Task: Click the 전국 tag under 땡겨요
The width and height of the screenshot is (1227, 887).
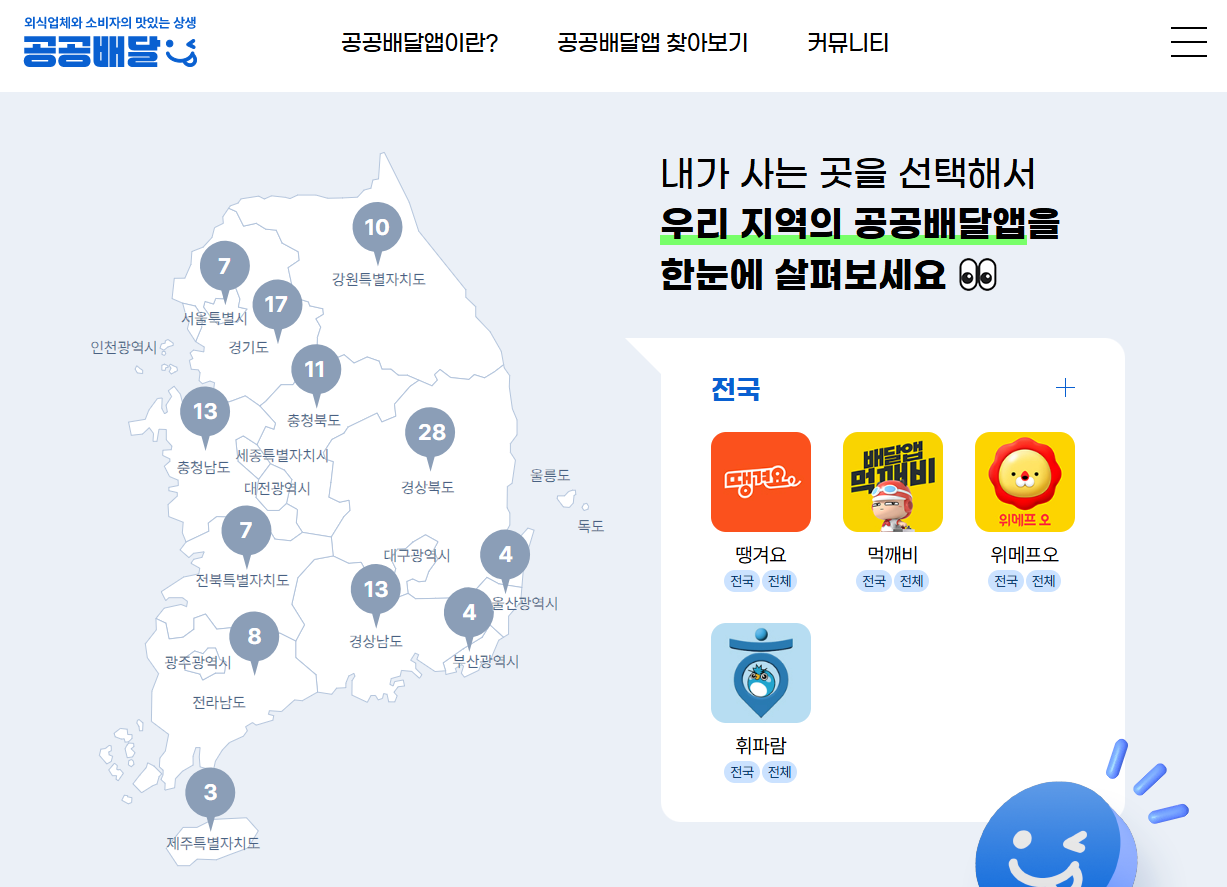Action: pos(742,581)
